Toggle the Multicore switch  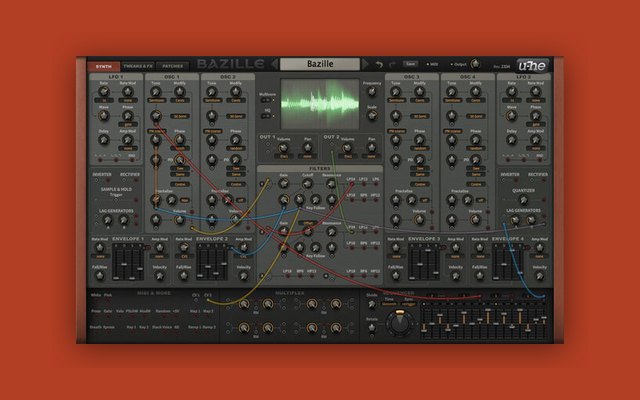266,100
